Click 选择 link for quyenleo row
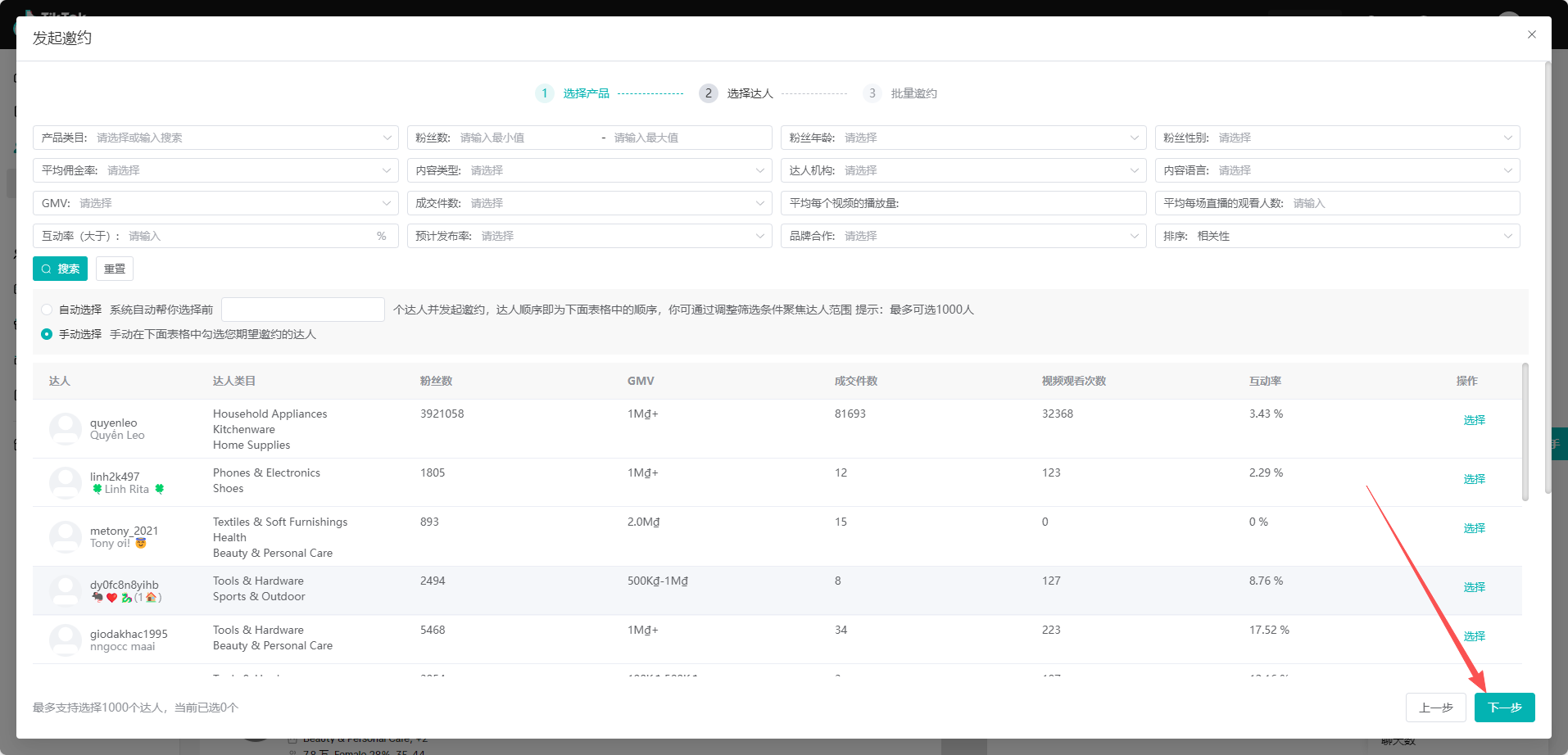The height and width of the screenshot is (755, 1568). (1474, 420)
